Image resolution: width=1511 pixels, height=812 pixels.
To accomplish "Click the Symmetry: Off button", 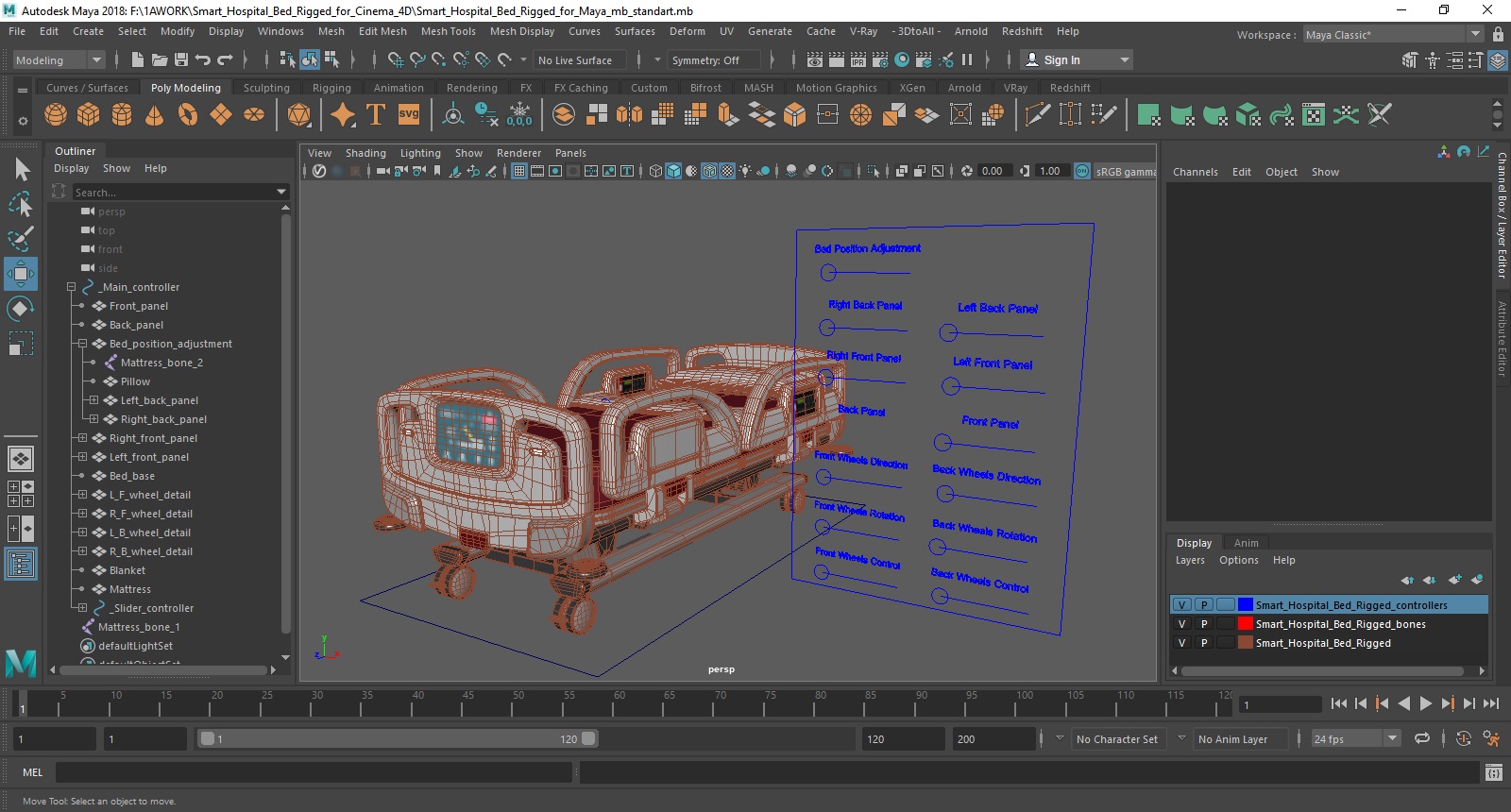I will [714, 59].
